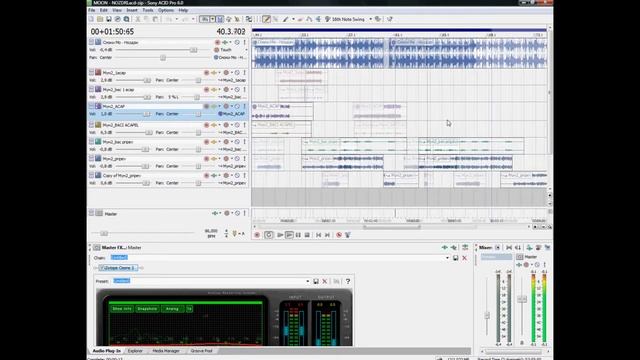The height and width of the screenshot is (360, 640).
Task: Open Master bus FX icon in Master track
Action: click(x=215, y=213)
